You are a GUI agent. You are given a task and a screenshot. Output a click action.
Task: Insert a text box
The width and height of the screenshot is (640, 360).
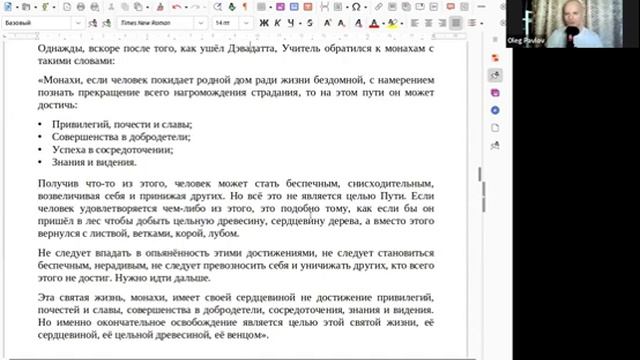(308, 7)
